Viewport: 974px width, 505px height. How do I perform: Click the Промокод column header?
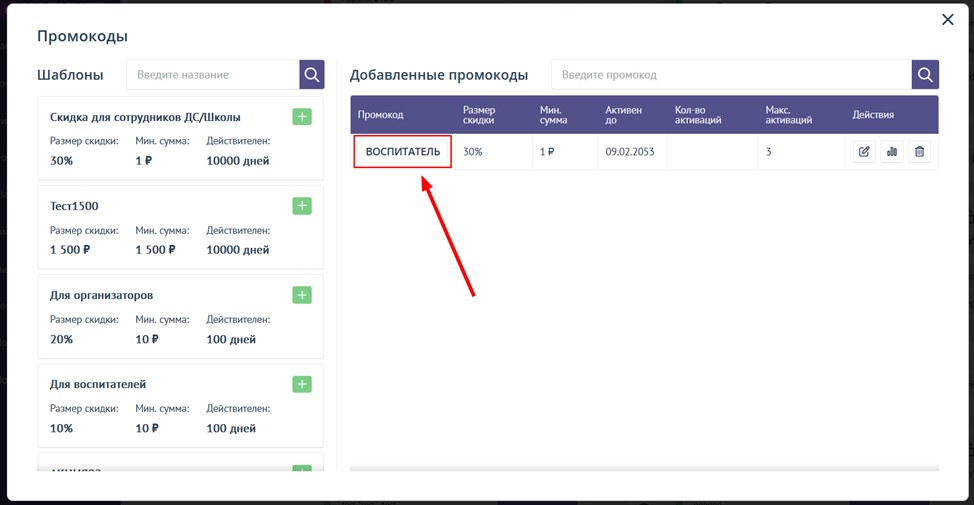click(x=381, y=115)
